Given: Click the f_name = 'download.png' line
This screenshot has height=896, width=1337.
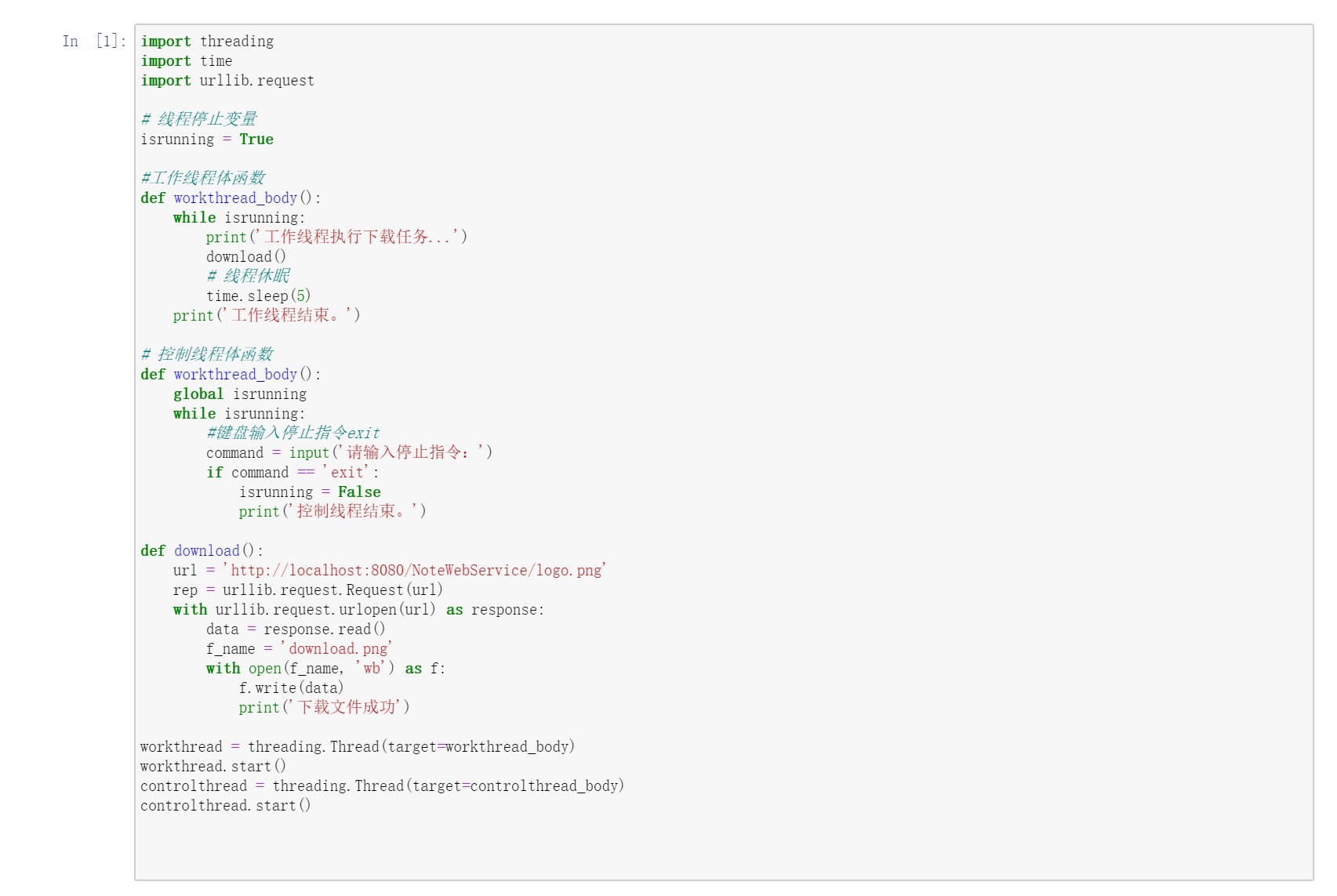Looking at the screenshot, I should pyautogui.click(x=299, y=648).
